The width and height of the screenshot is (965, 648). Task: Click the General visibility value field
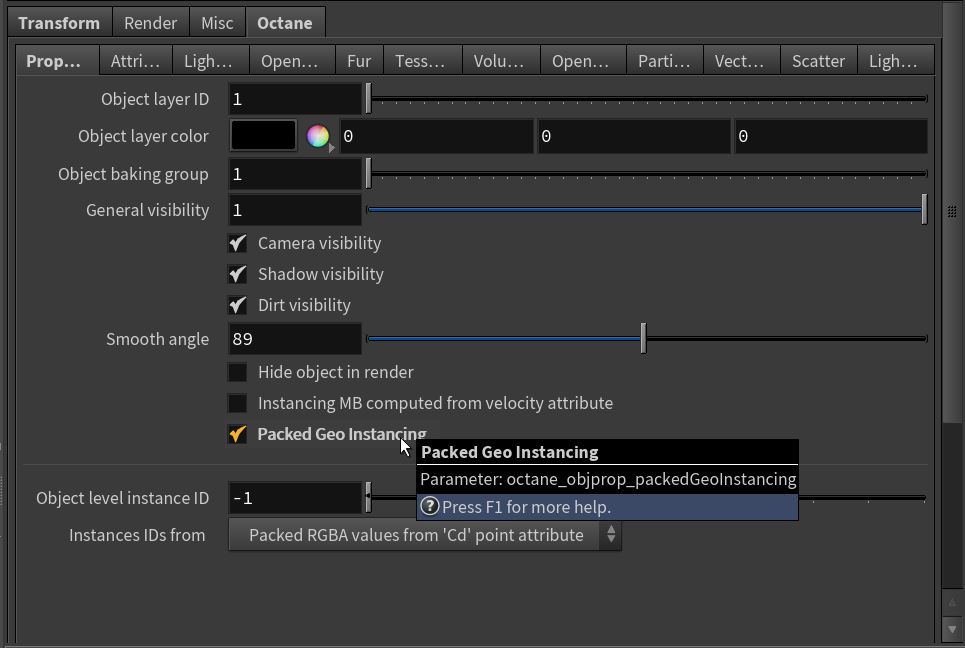tap(295, 210)
